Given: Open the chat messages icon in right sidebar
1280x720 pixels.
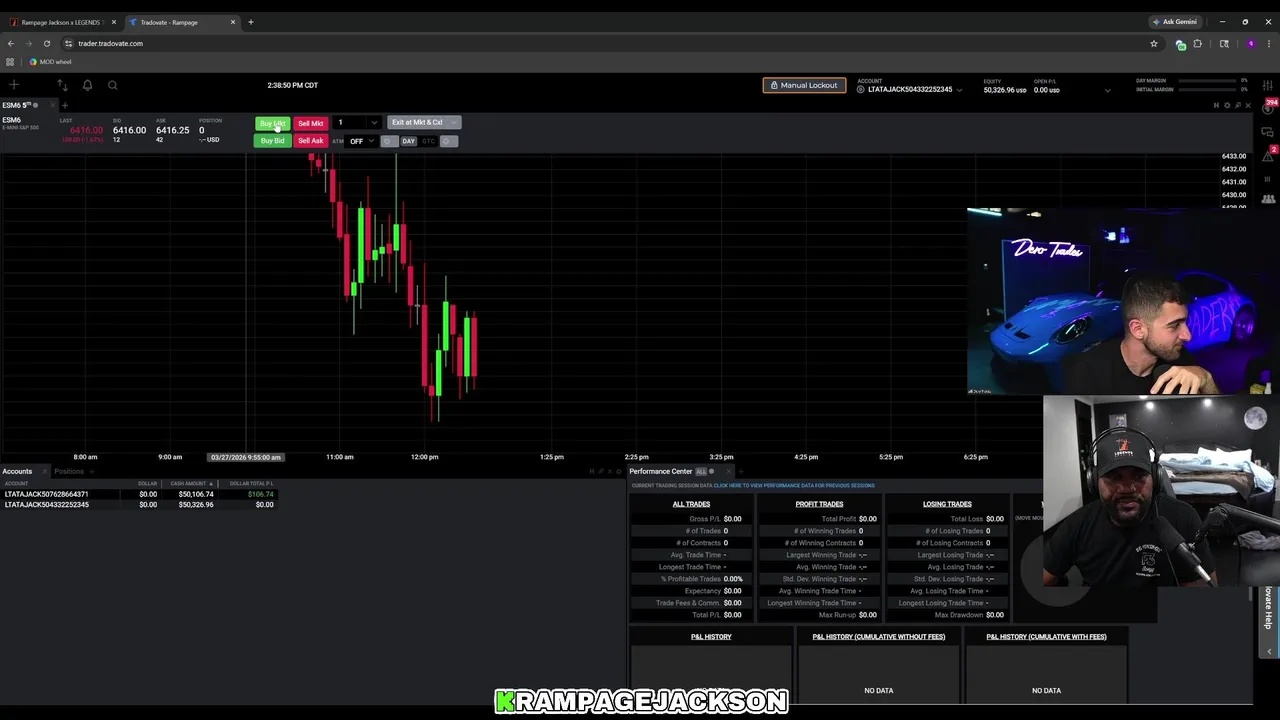Looking at the screenshot, I should click(1269, 132).
